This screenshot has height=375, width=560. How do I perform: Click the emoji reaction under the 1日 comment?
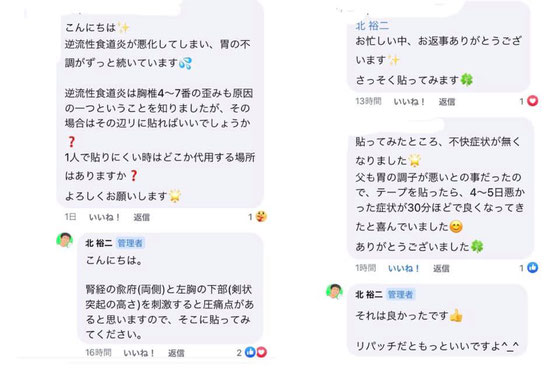click(261, 216)
